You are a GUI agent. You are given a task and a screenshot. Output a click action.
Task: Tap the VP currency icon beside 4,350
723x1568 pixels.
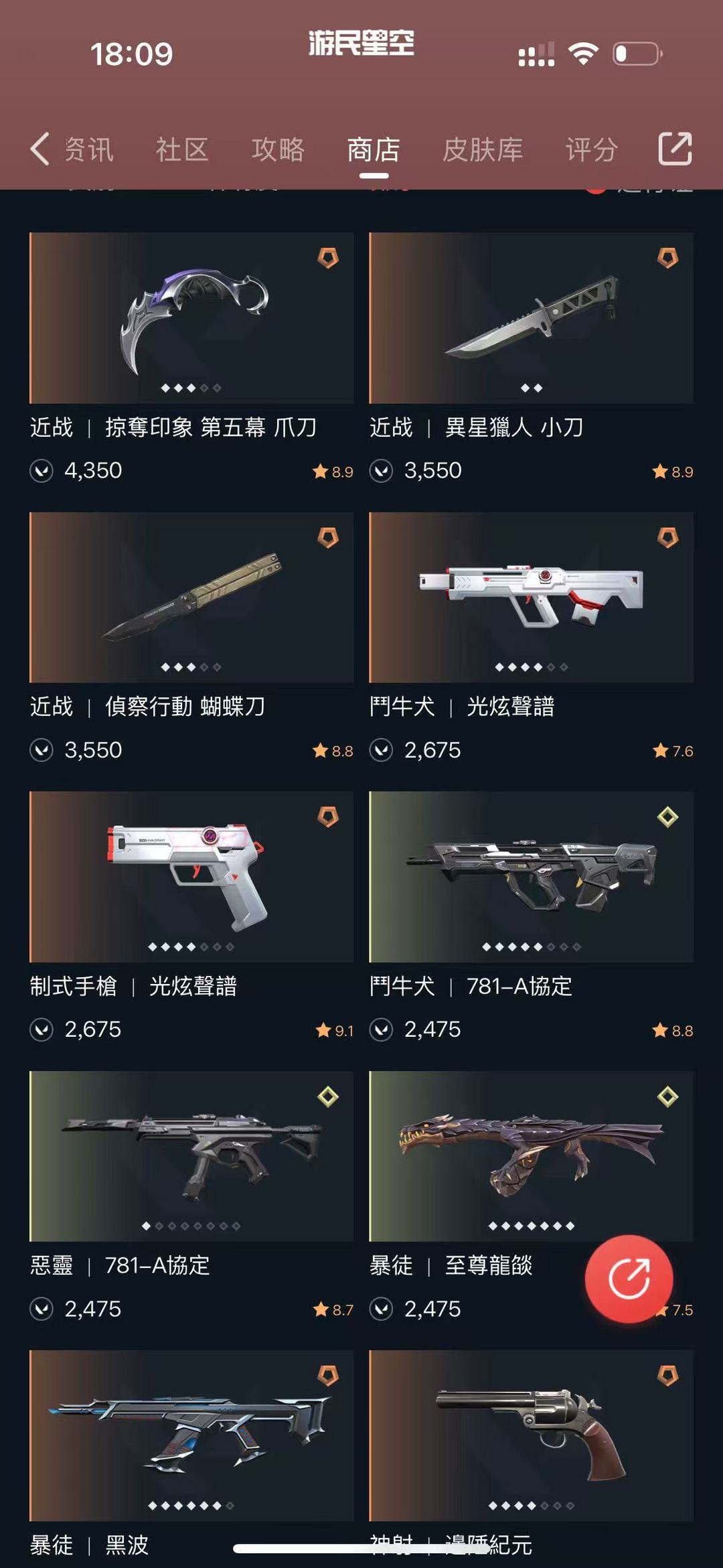[42, 471]
